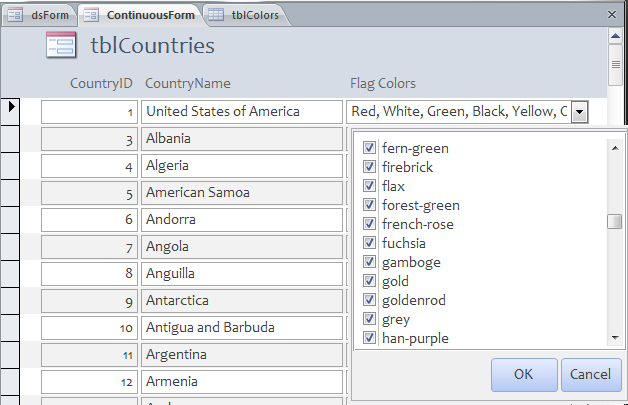This screenshot has width=628, height=405.
Task: Click the current record selector arrow
Action: [11, 107]
